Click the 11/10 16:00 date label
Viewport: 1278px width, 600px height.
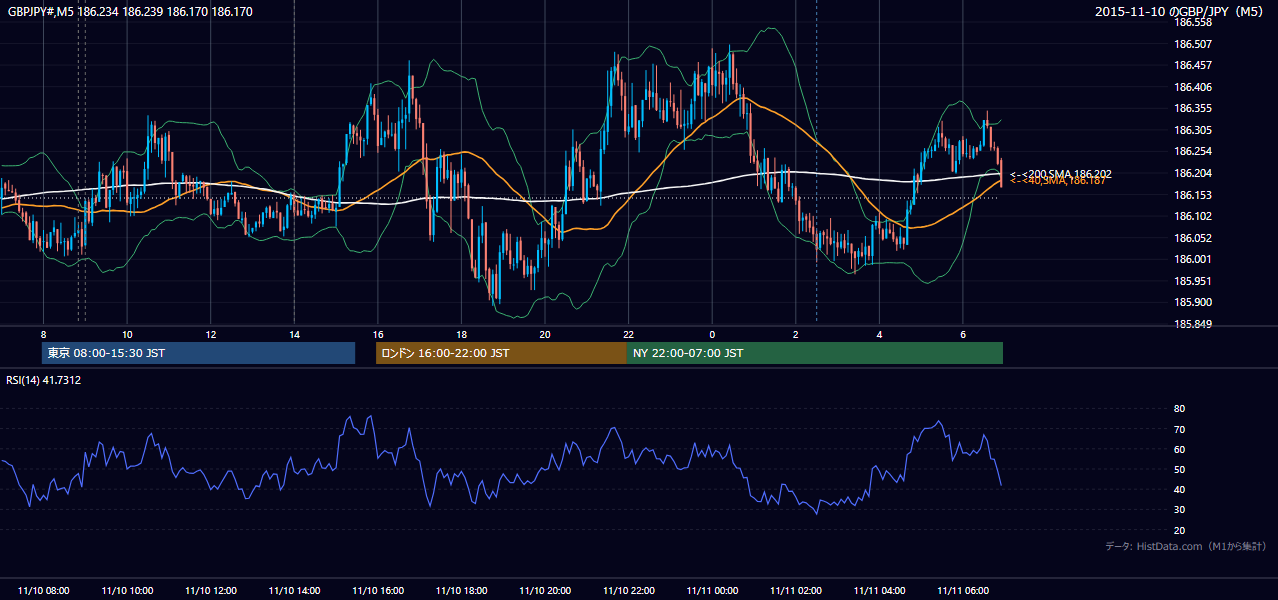pos(378,591)
